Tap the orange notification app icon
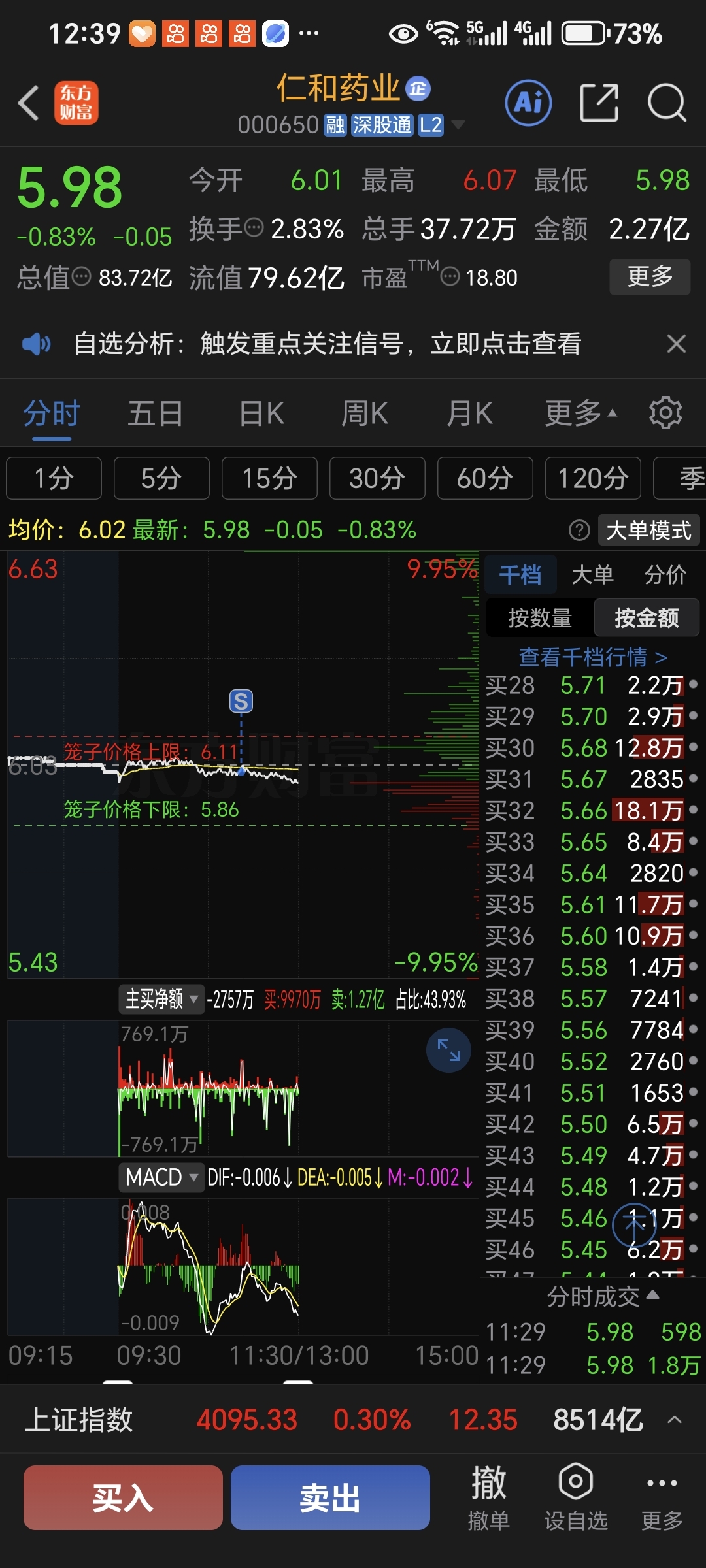Image resolution: width=706 pixels, height=1568 pixels. click(x=142, y=33)
